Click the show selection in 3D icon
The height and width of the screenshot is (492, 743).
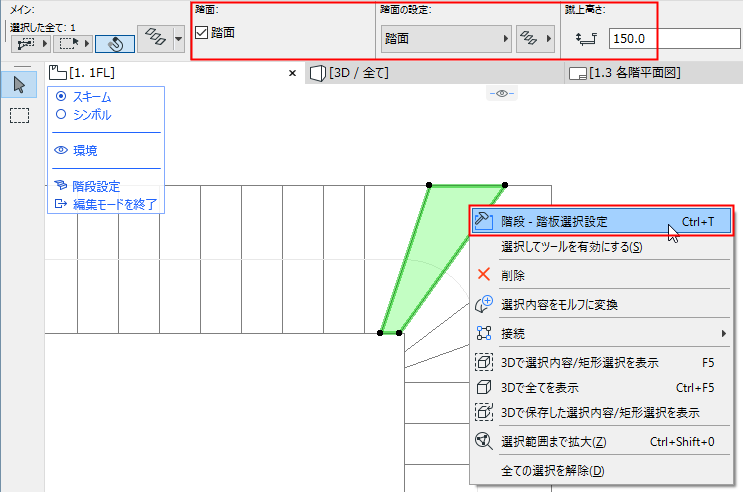[484, 362]
